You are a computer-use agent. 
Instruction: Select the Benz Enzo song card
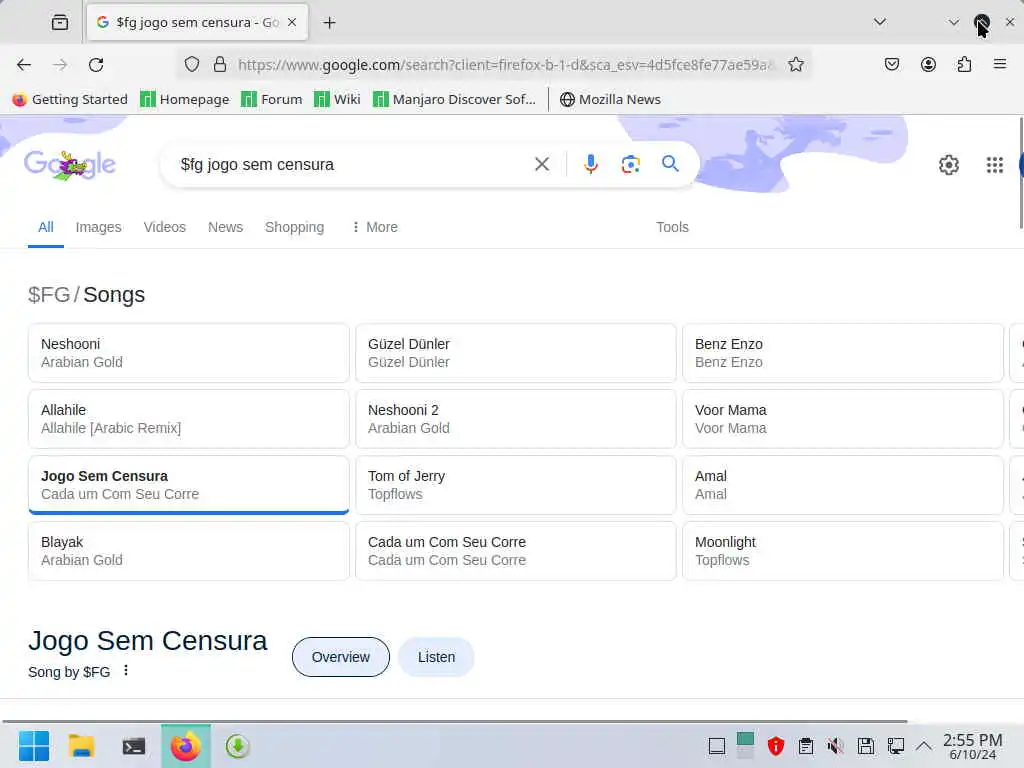tap(842, 353)
